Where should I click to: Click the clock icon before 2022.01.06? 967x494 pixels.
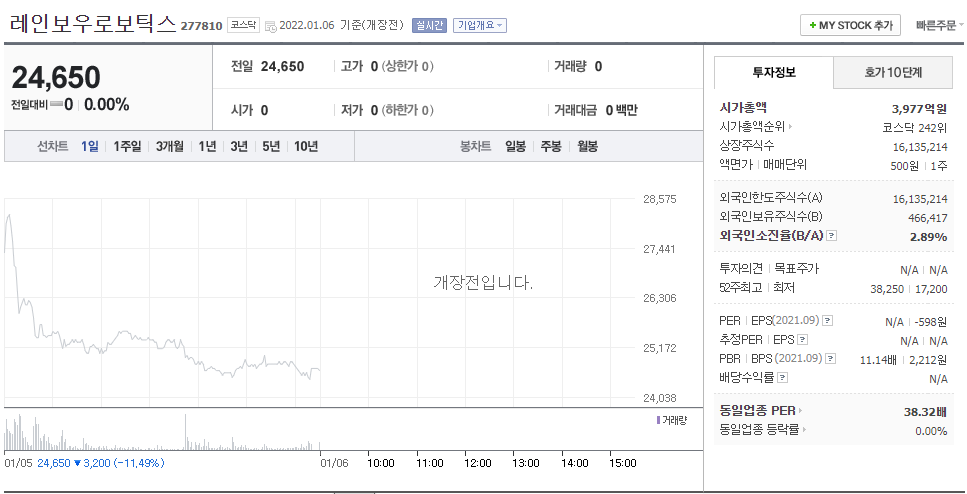pos(271,26)
